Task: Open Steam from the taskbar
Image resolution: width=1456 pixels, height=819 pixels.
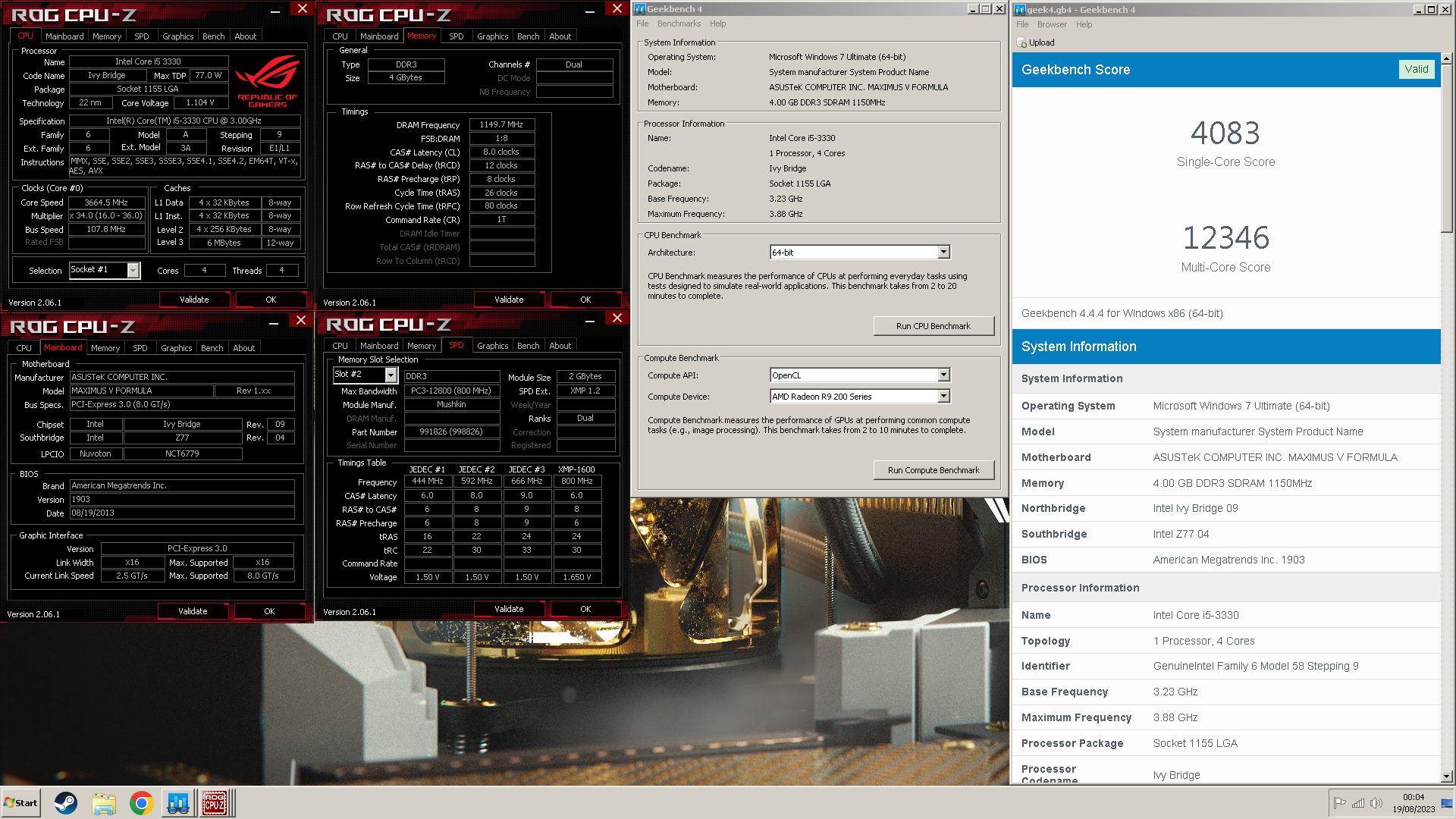Action: point(66,803)
